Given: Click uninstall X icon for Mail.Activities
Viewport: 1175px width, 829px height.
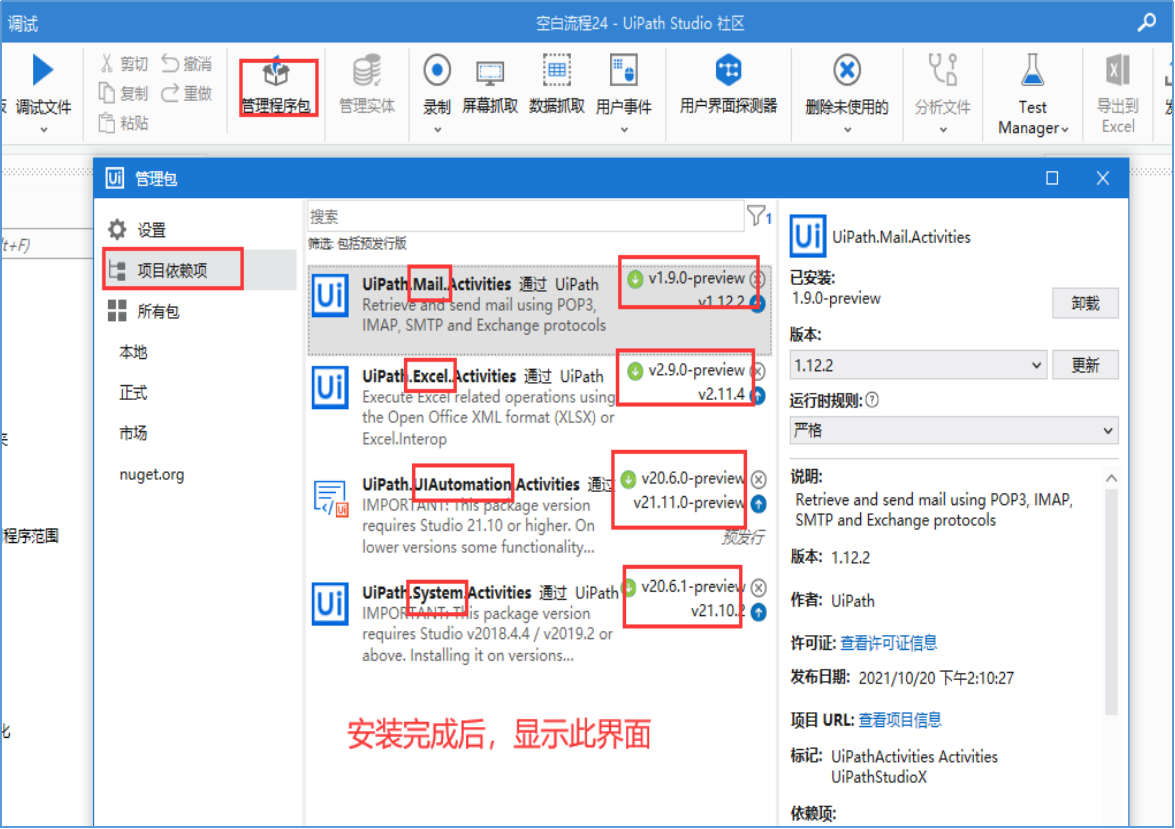Looking at the screenshot, I should coord(758,279).
